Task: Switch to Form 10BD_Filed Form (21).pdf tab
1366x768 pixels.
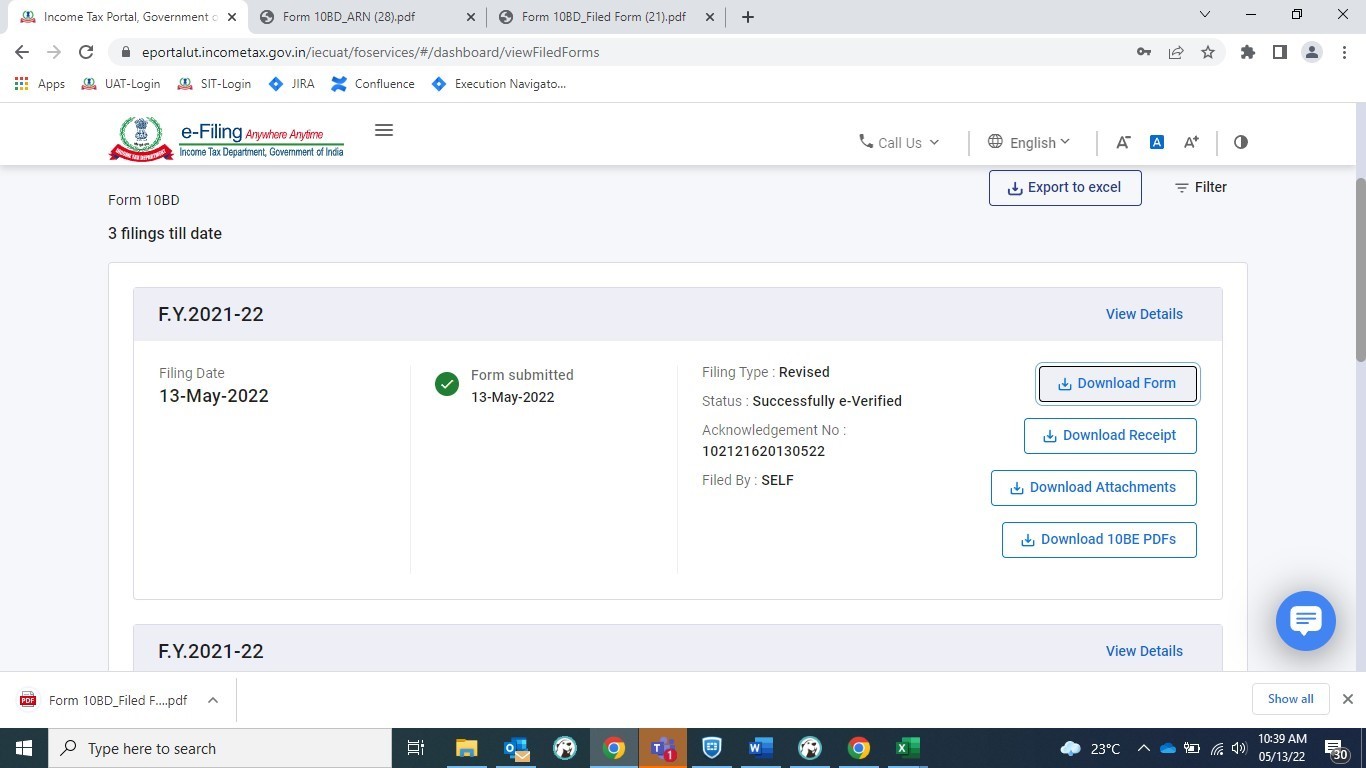Action: (603, 17)
